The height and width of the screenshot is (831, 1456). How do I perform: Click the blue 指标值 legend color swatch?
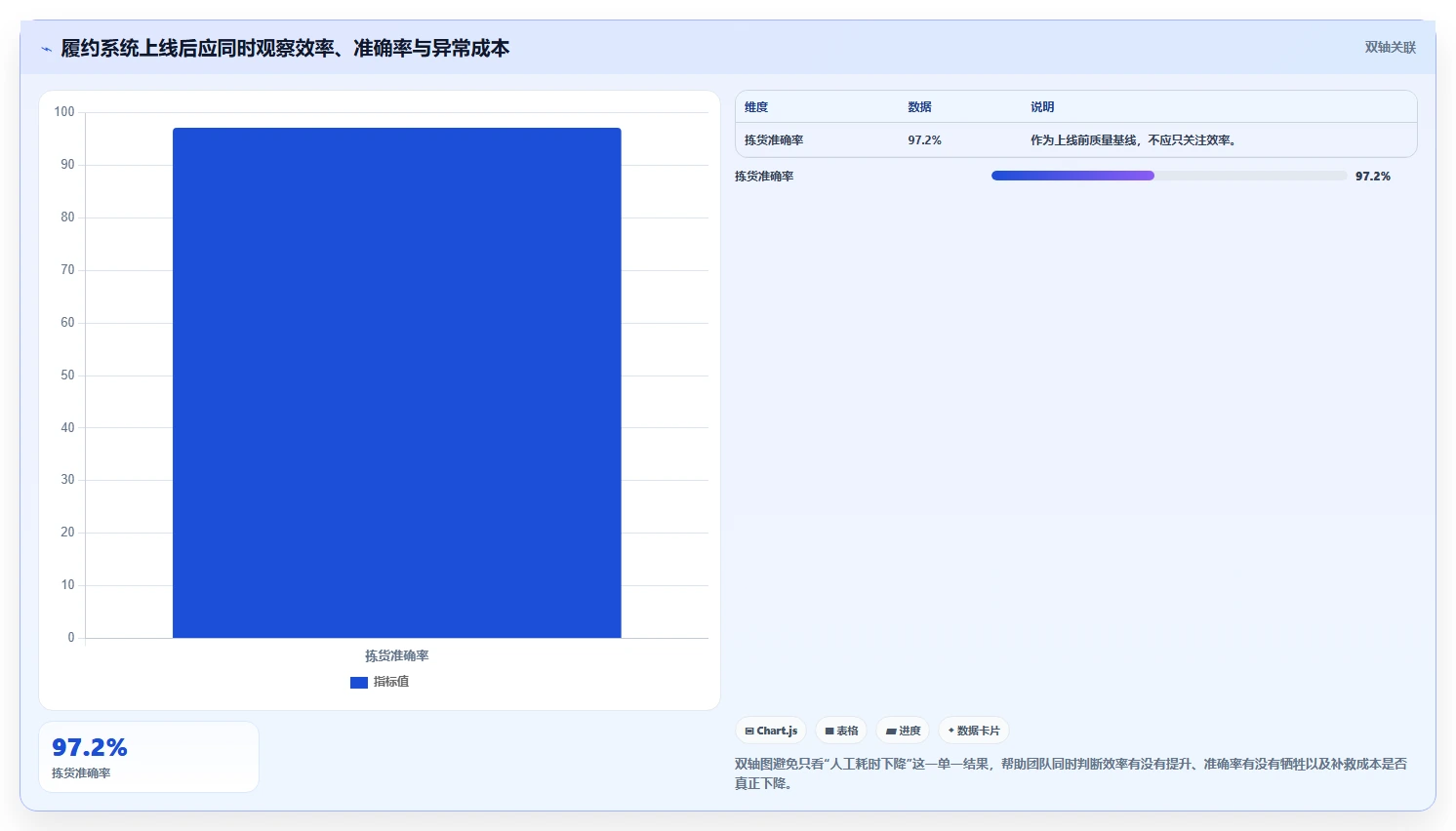coord(359,683)
